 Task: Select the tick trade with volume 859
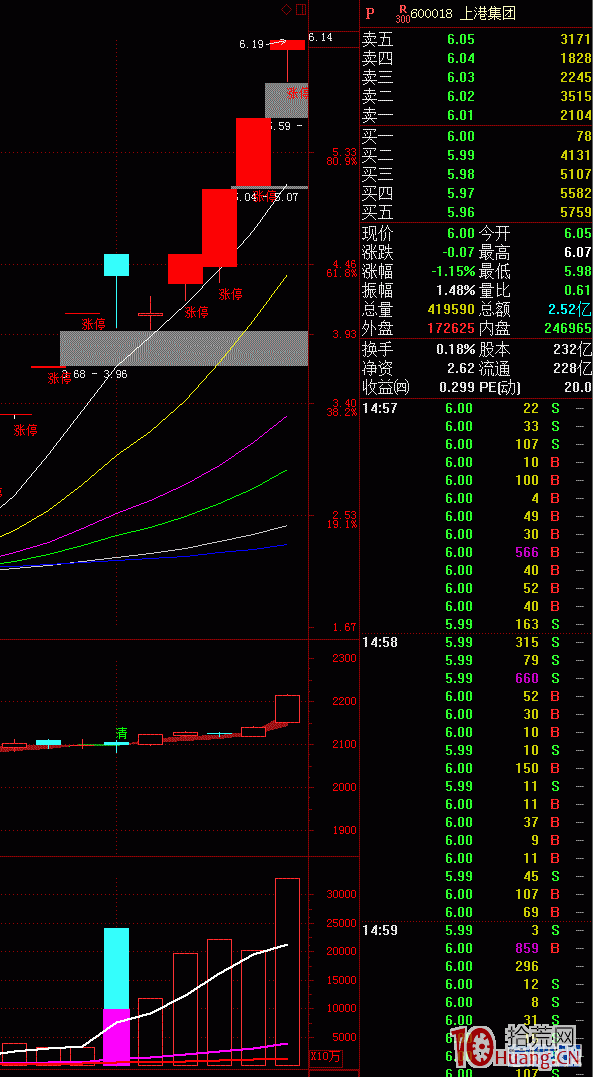pos(476,949)
